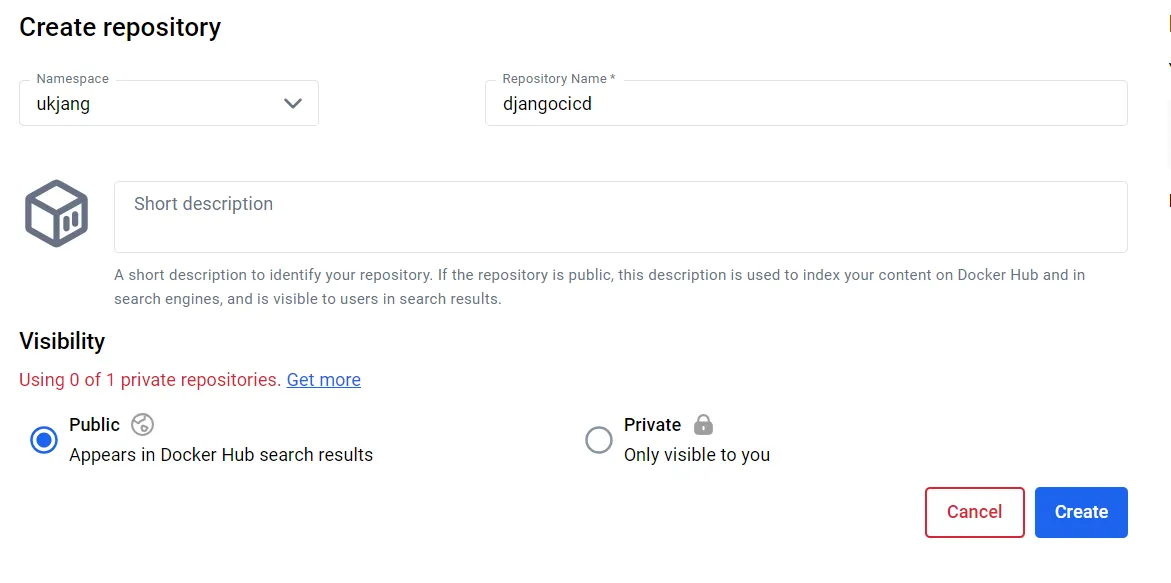Click the 'Appears in Docker Hub search results' text

[x=221, y=455]
